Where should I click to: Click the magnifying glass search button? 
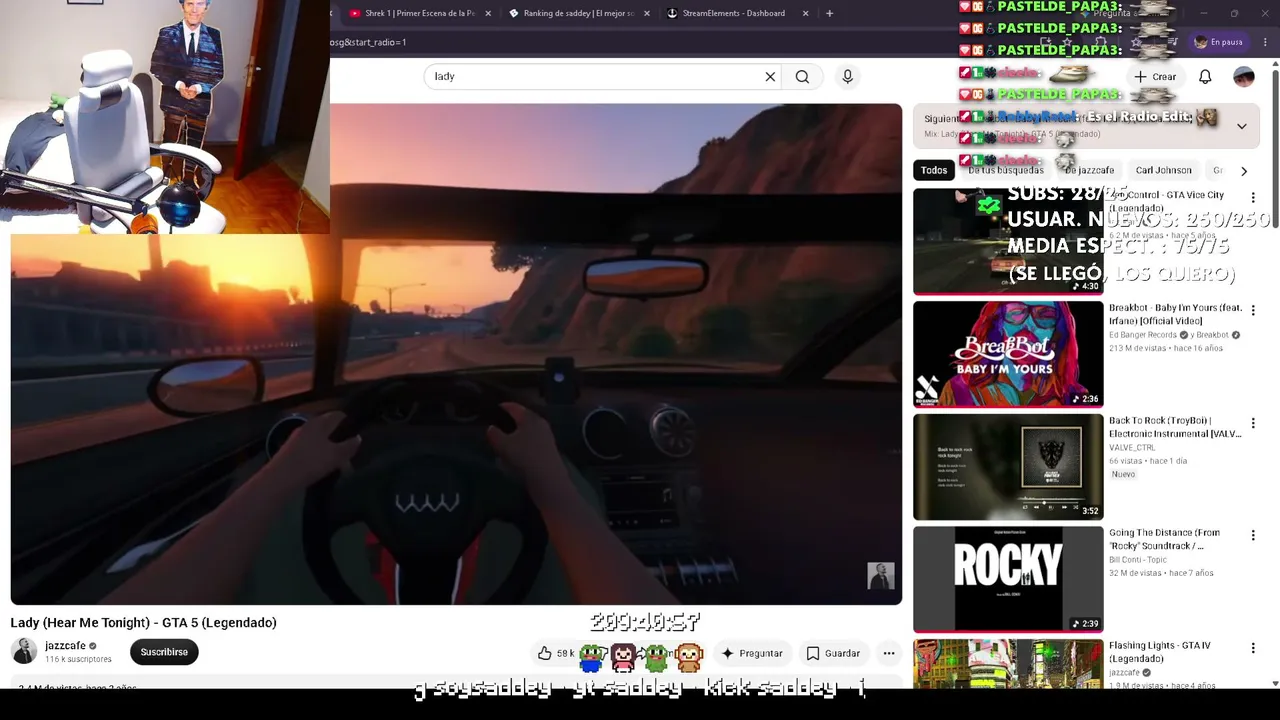(802, 77)
